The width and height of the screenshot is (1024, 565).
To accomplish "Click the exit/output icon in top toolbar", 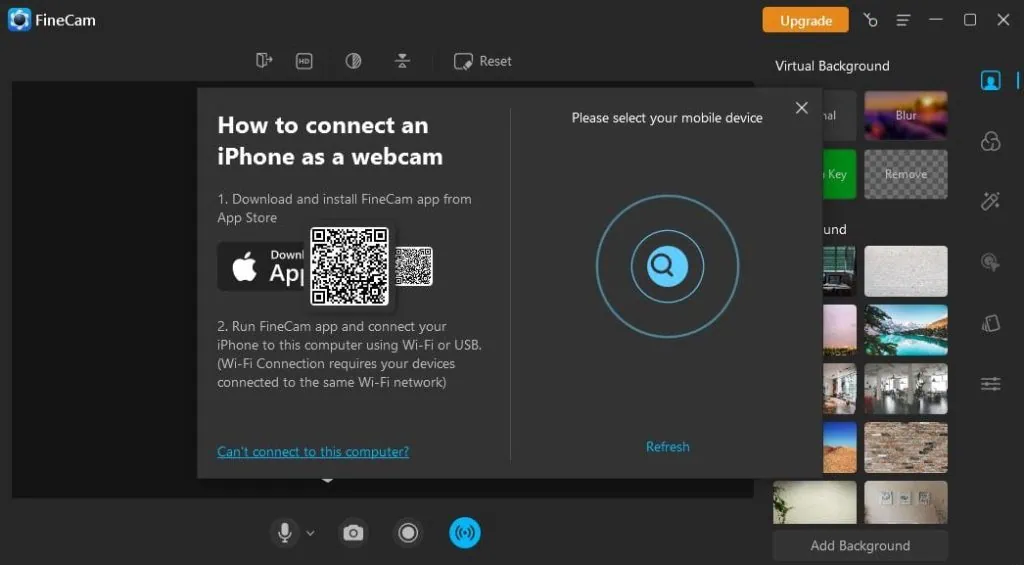I will [264, 61].
